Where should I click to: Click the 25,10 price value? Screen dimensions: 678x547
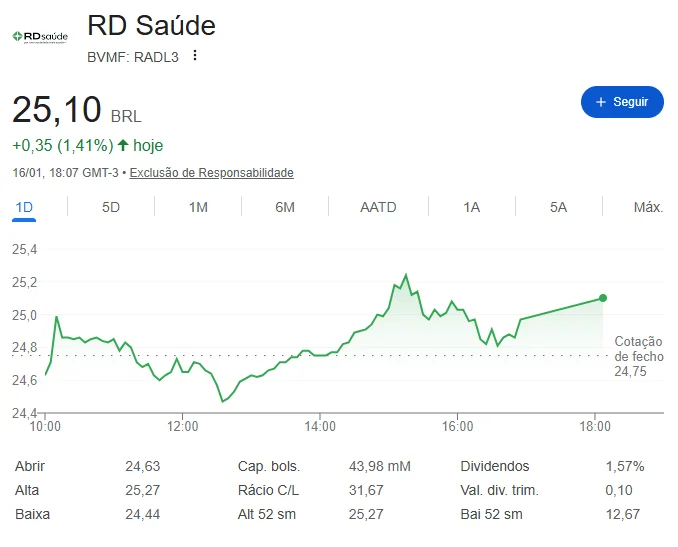pyautogui.click(x=57, y=109)
